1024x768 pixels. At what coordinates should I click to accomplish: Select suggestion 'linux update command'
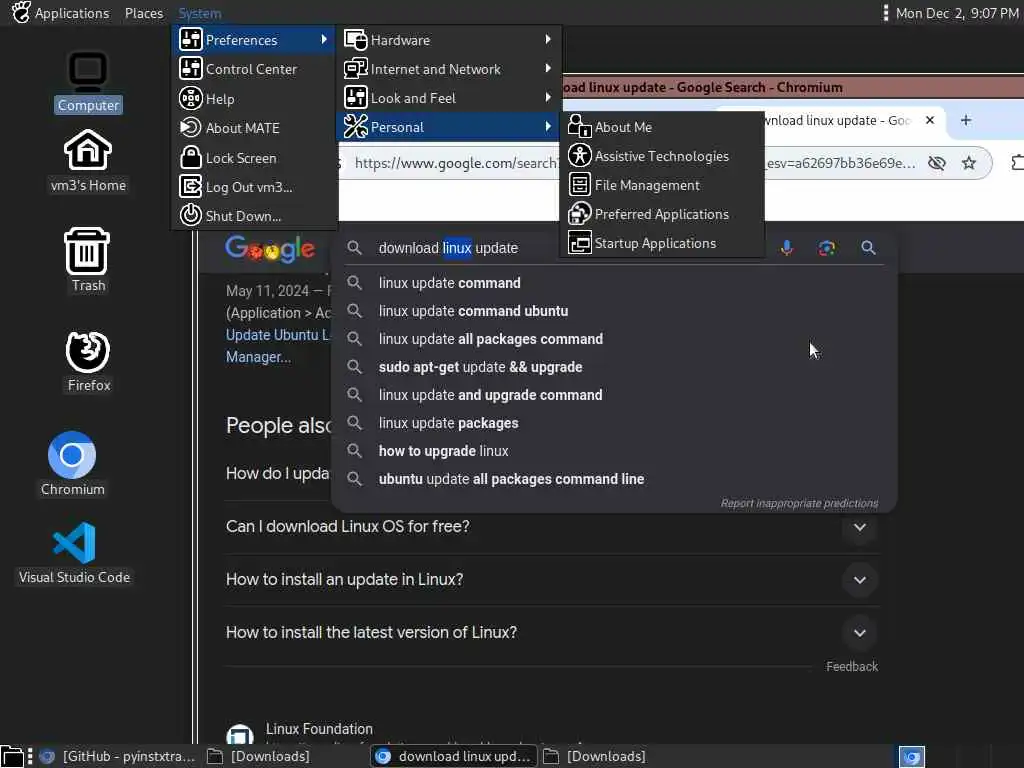[x=614, y=283]
